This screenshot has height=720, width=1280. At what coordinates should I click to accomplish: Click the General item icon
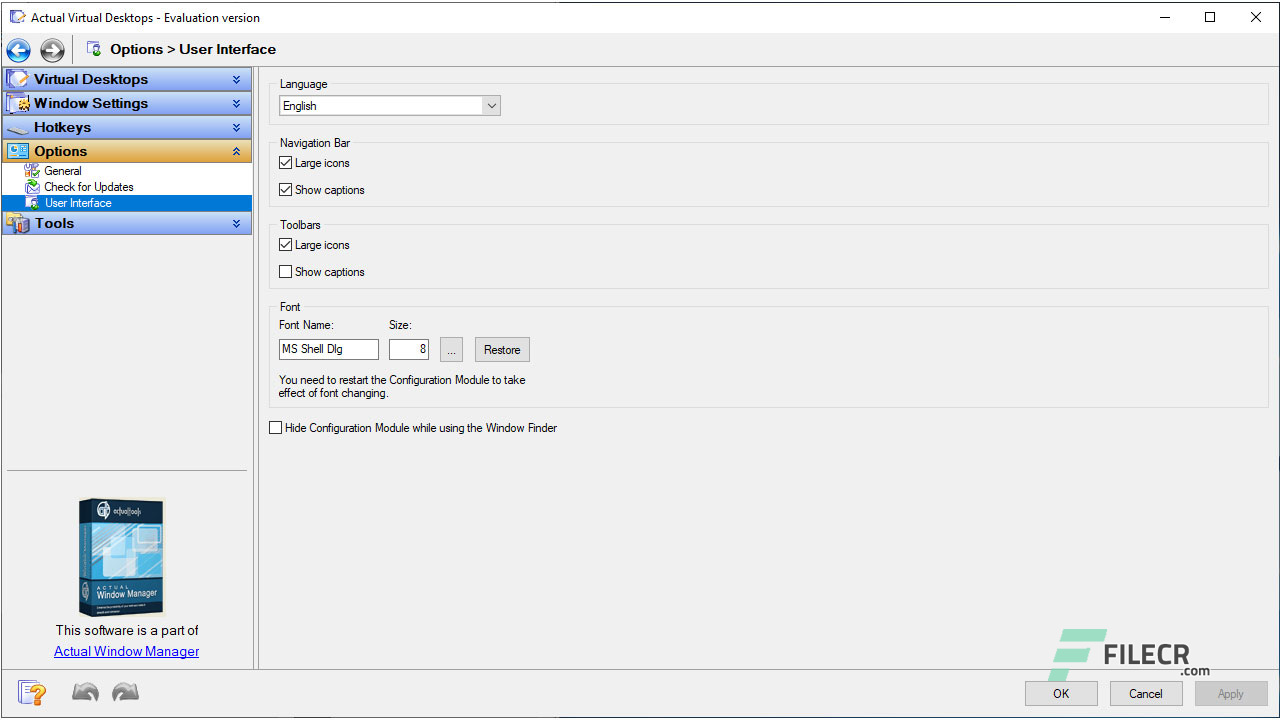[33, 171]
